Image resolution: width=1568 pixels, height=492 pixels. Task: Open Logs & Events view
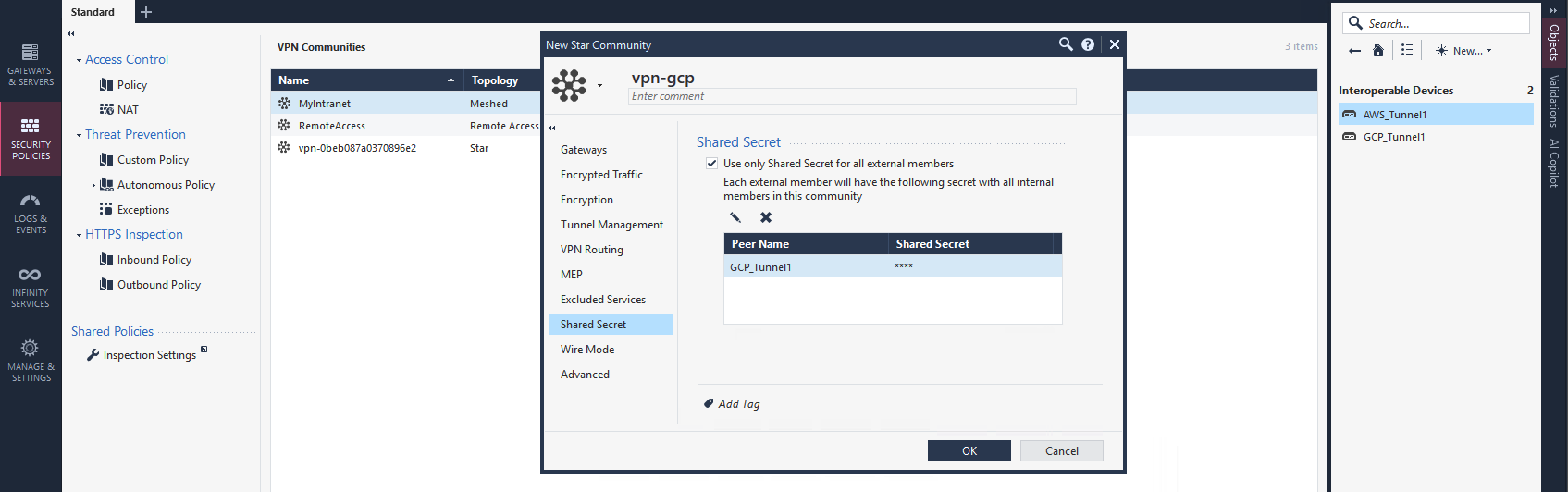(x=31, y=213)
